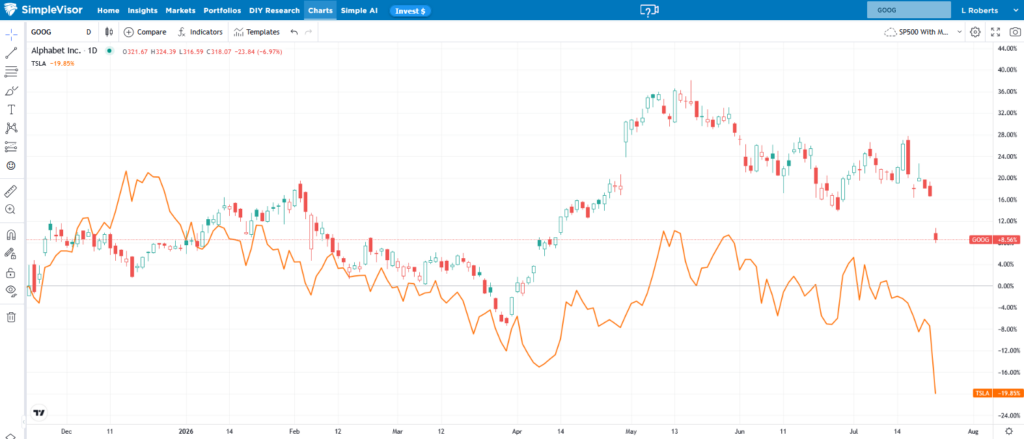Open the candlestick chart style selector

(109, 32)
